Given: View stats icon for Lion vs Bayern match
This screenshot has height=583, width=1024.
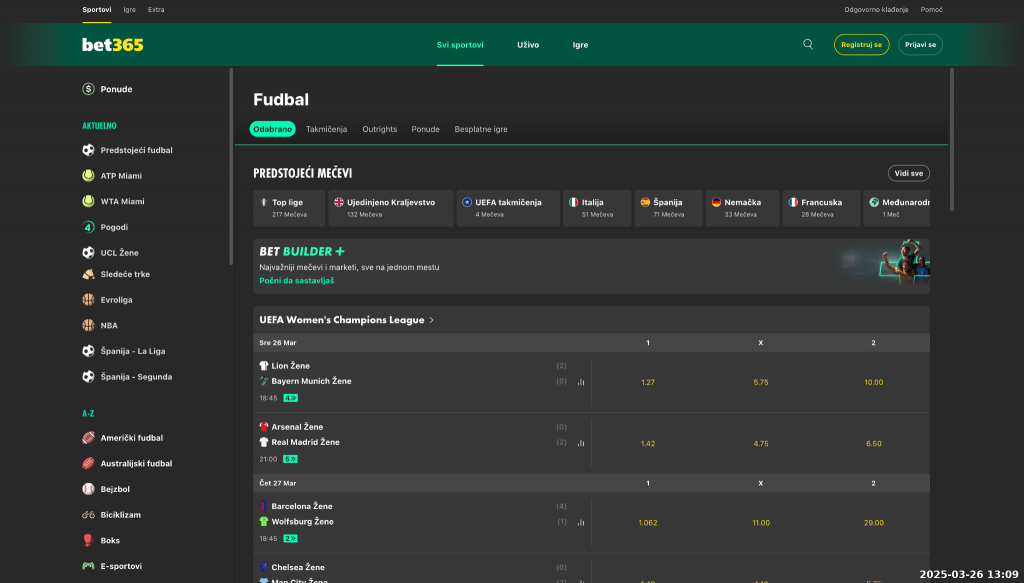Looking at the screenshot, I should point(581,382).
